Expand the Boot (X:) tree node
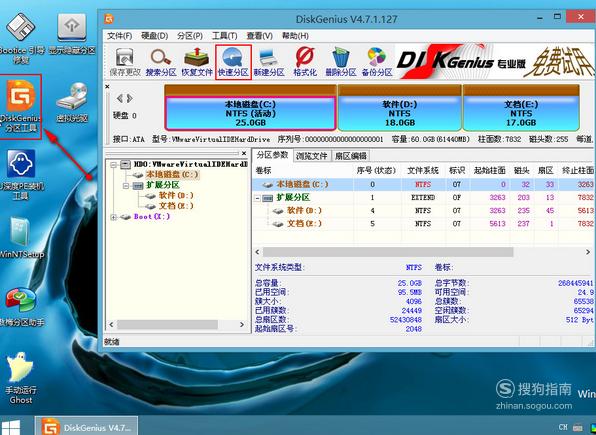 click(x=114, y=217)
